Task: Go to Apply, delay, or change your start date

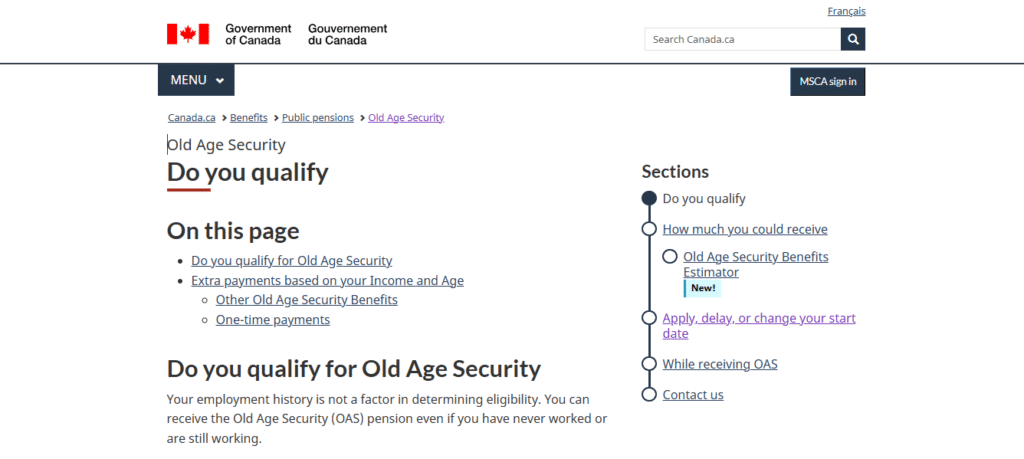Action: pos(759,326)
